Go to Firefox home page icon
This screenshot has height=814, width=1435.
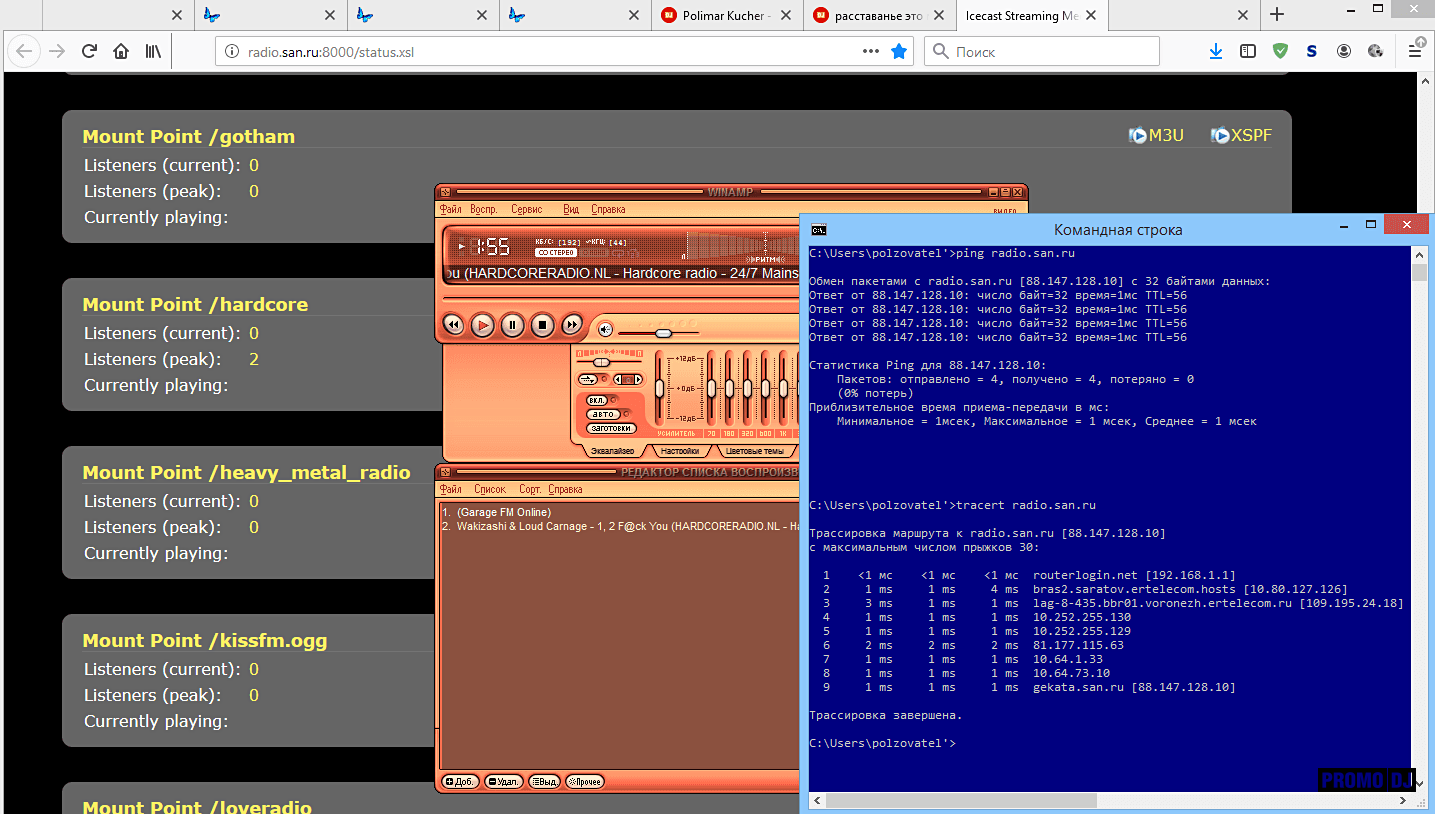121,51
